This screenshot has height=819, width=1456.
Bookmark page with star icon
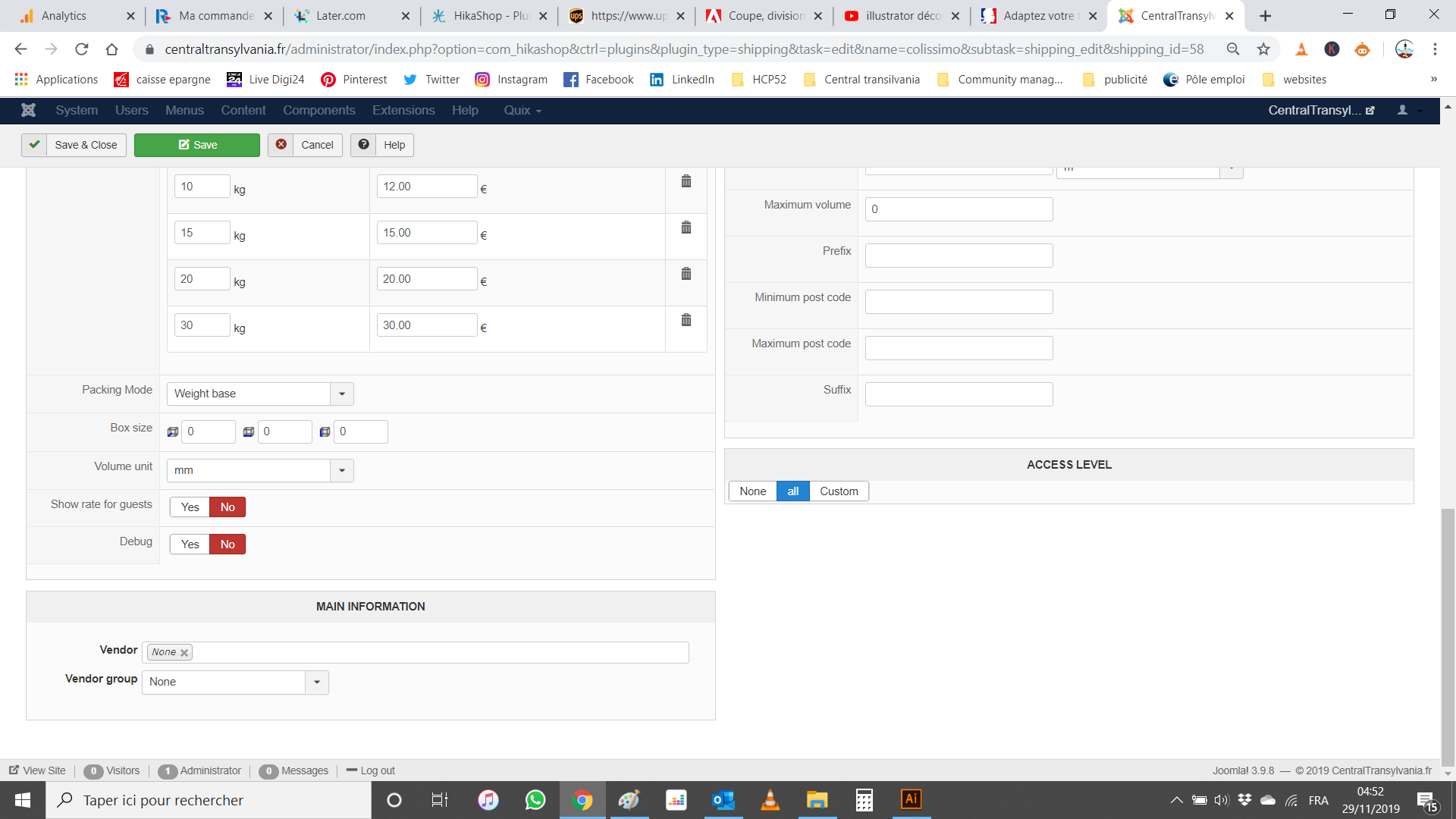[x=1263, y=49]
